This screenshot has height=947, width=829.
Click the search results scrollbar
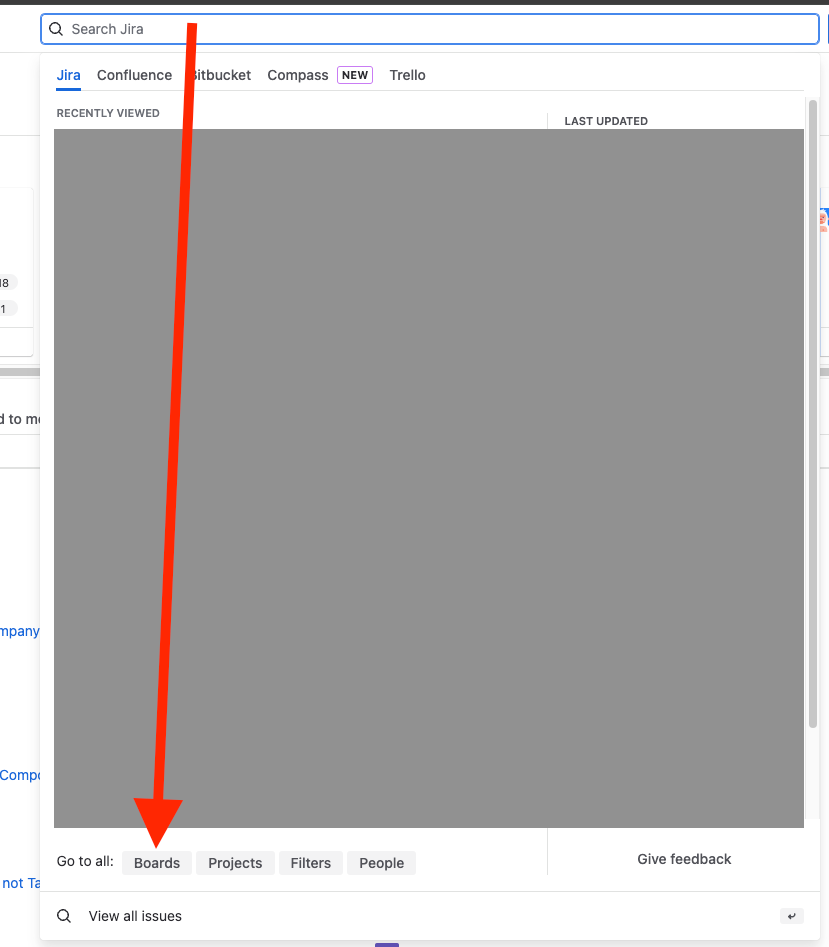813,414
